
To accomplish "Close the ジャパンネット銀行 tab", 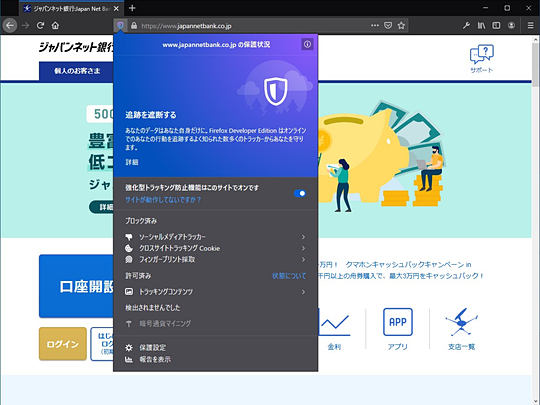I will (116, 9).
